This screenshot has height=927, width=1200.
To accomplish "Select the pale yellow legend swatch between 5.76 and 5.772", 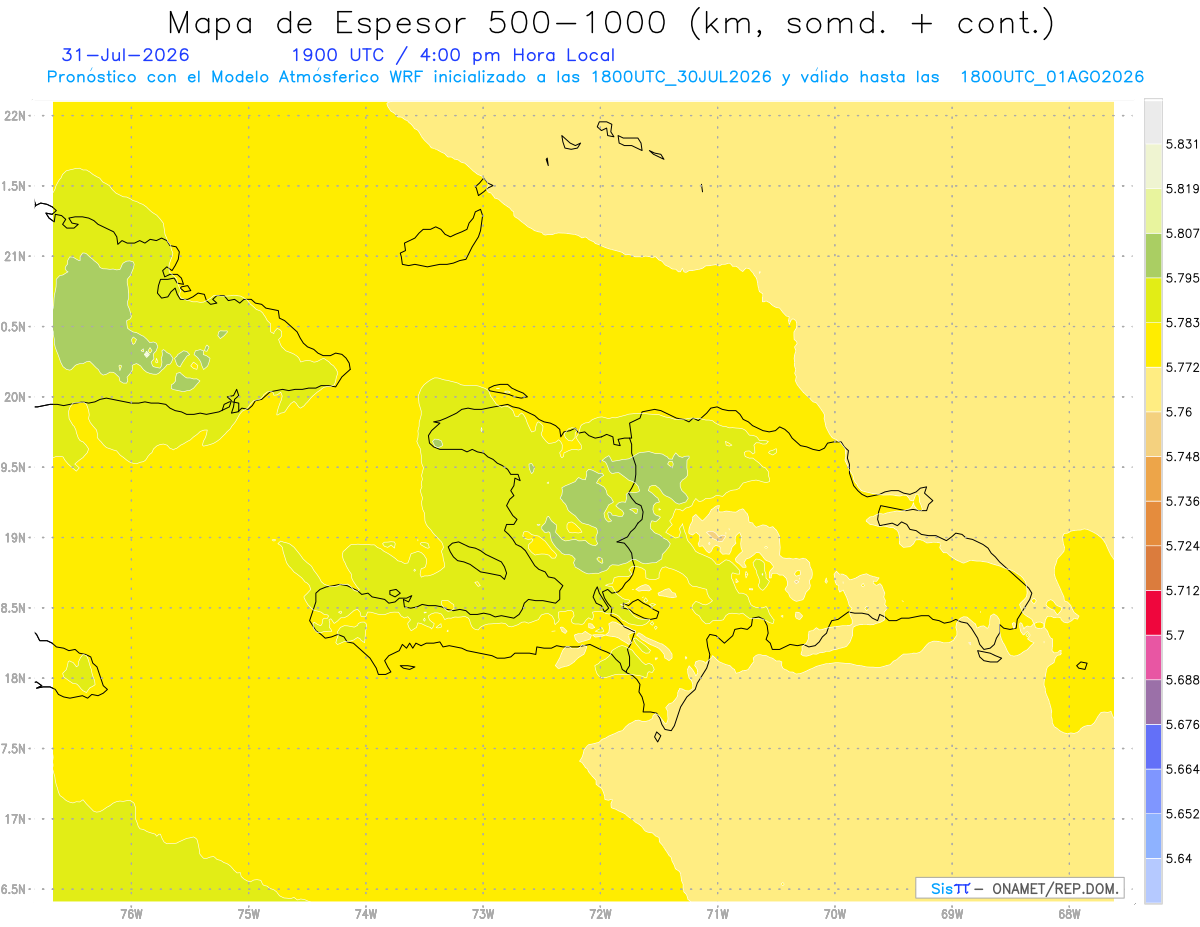I will coord(1153,390).
